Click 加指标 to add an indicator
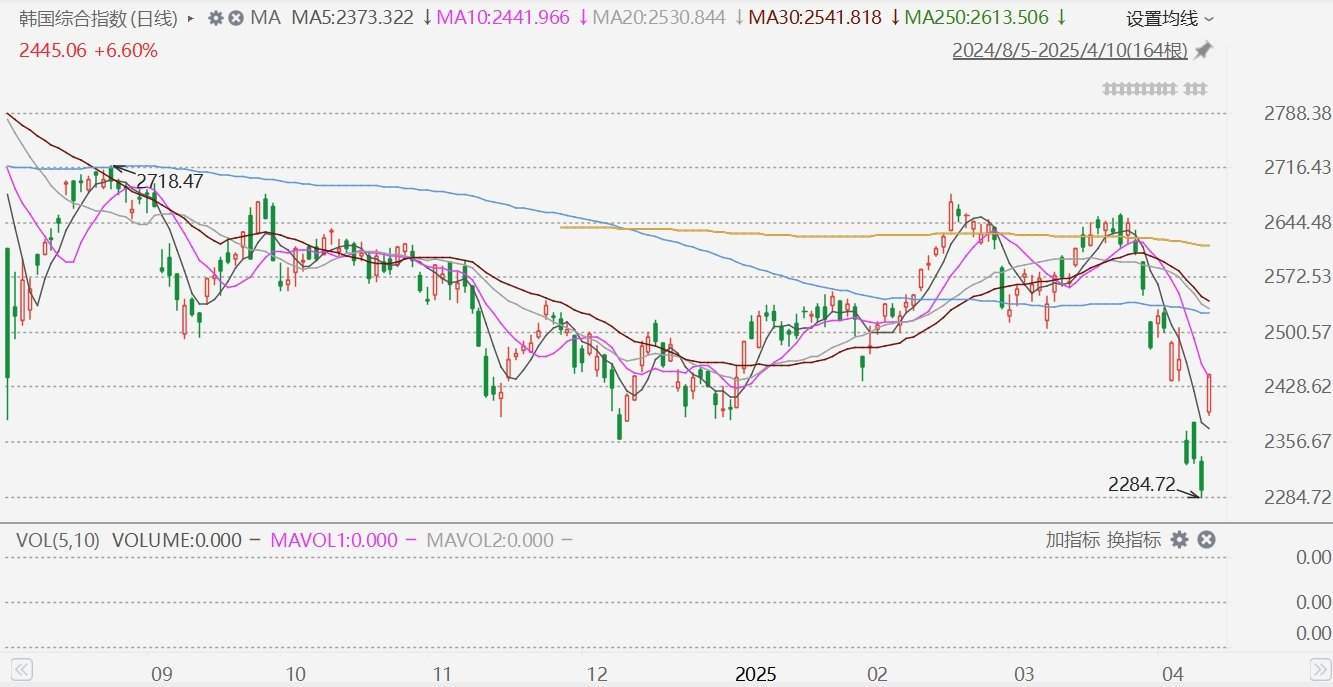 [x=1072, y=540]
